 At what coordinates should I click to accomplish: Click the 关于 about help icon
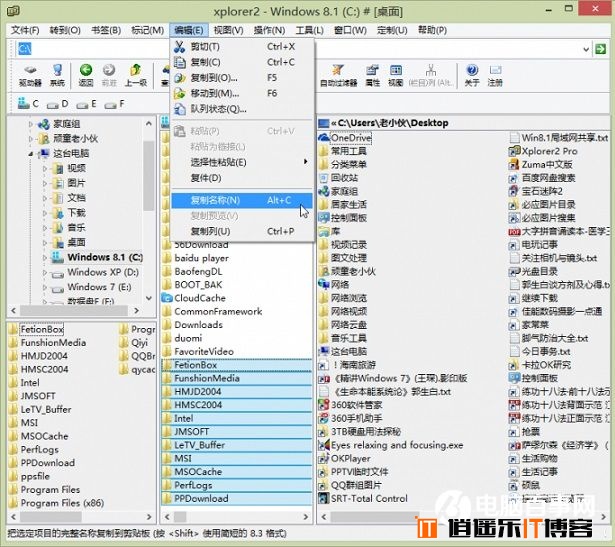(x=472, y=75)
